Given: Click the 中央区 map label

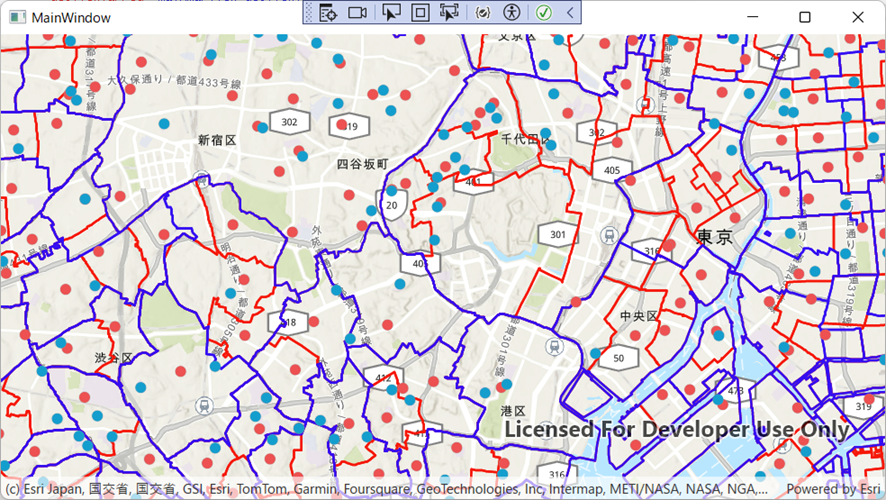Looking at the screenshot, I should [x=639, y=316].
